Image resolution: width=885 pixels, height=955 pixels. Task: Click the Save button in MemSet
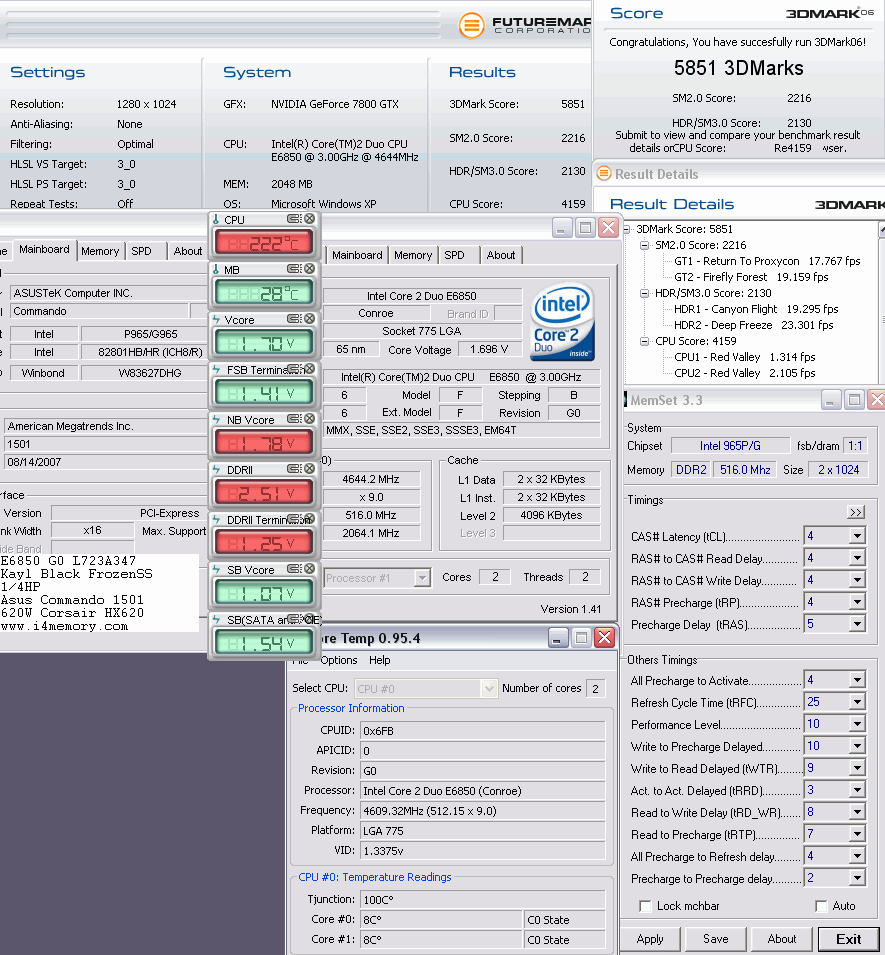[716, 939]
